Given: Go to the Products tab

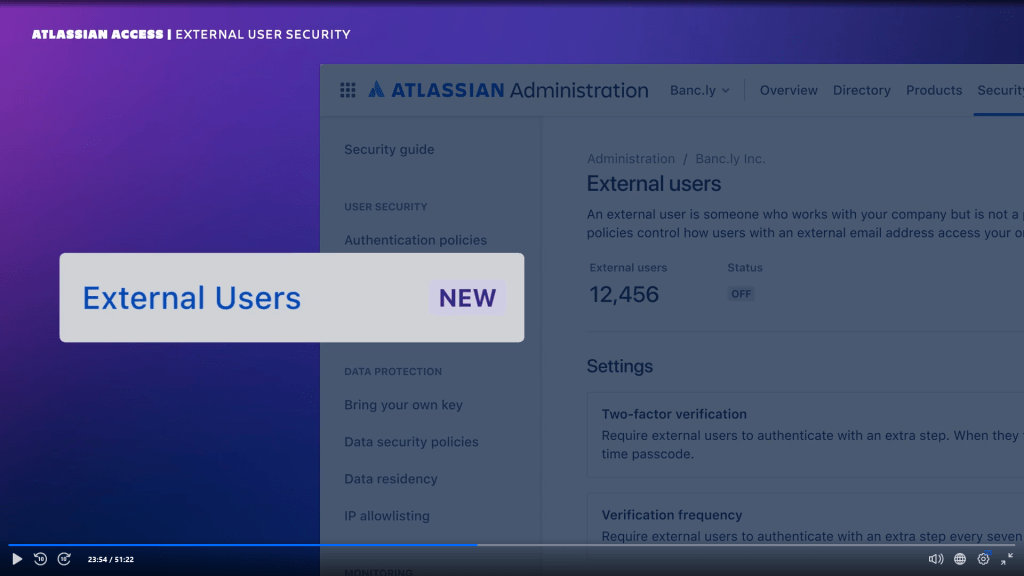Looking at the screenshot, I should 933,90.
